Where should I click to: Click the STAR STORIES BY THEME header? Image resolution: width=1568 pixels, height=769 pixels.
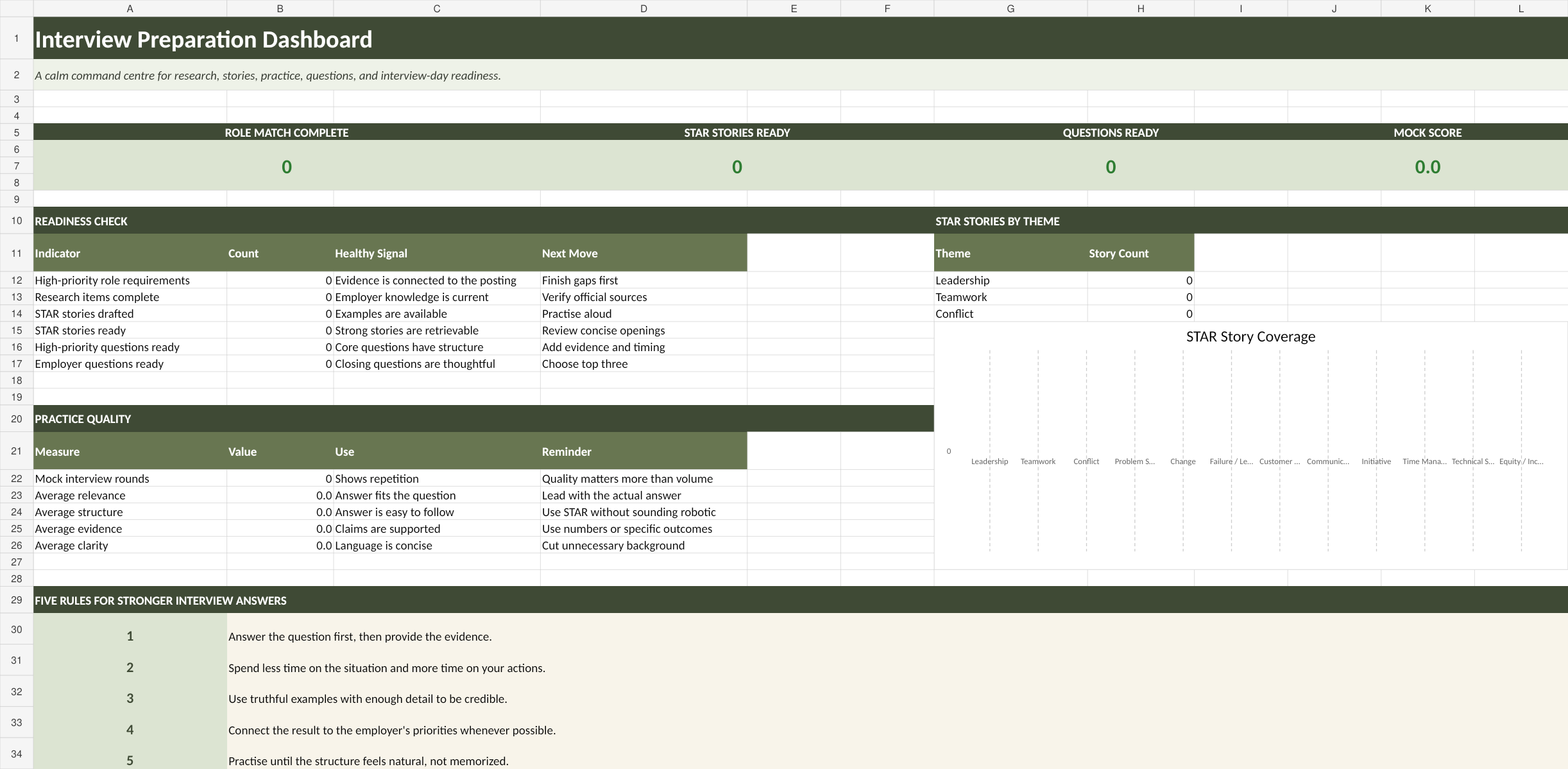(1251, 221)
